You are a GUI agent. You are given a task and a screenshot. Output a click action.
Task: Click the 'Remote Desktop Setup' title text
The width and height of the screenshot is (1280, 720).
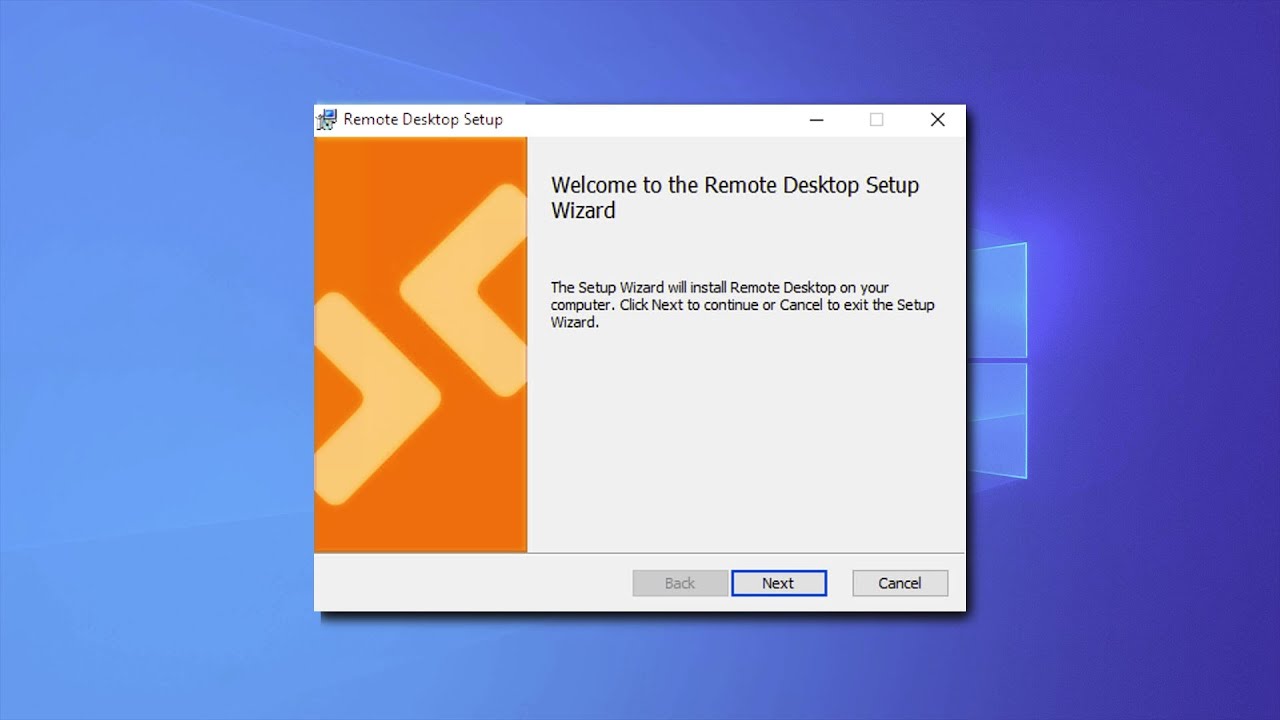pyautogui.click(x=423, y=120)
